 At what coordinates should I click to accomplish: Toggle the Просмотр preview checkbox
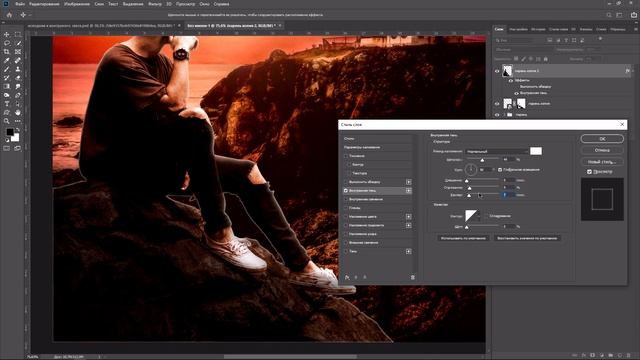[x=589, y=172]
